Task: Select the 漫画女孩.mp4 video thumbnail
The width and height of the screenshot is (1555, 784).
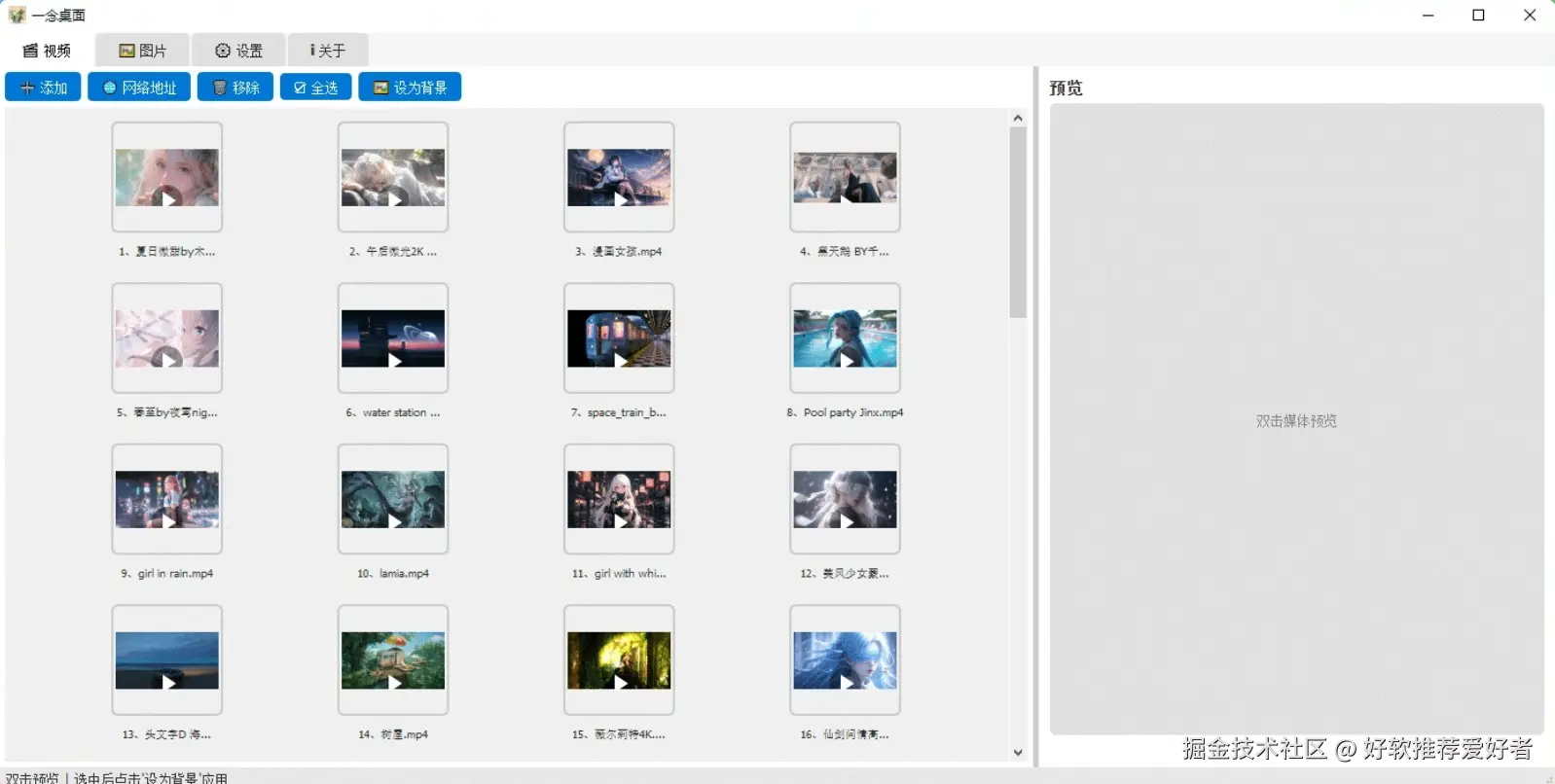Action: pos(619,177)
